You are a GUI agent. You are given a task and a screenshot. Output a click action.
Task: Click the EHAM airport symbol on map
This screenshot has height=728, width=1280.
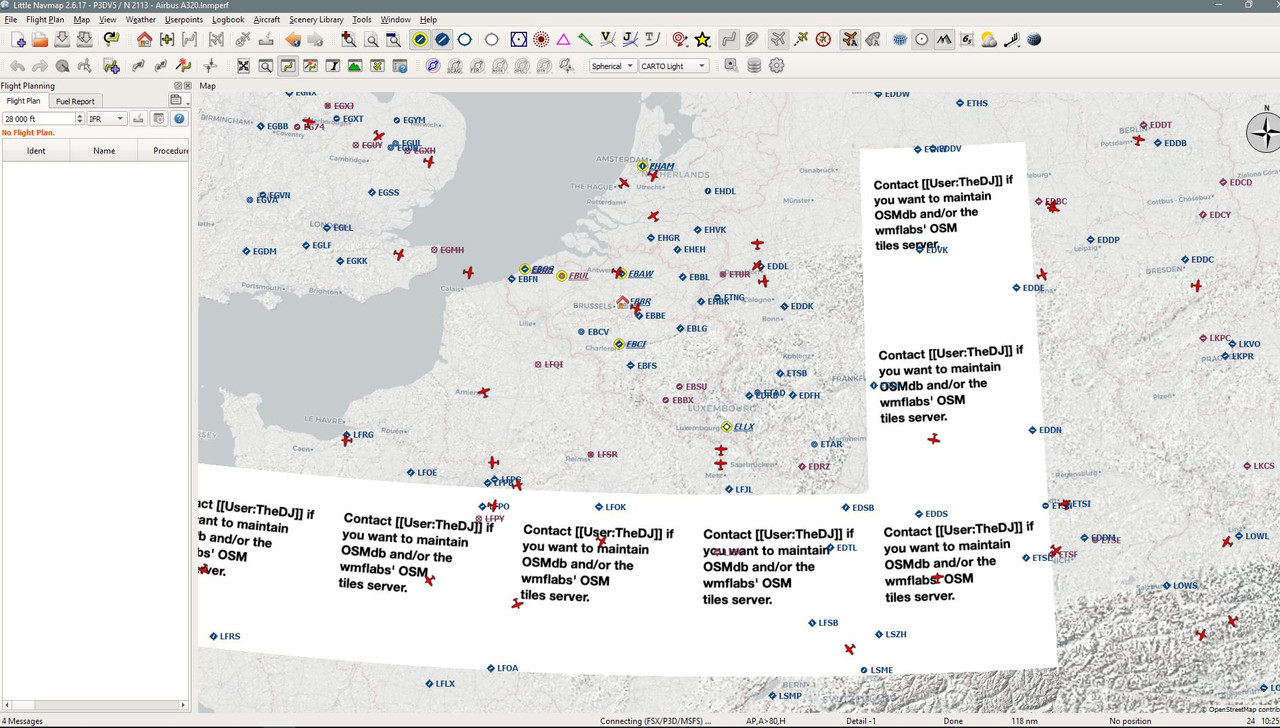click(x=643, y=166)
